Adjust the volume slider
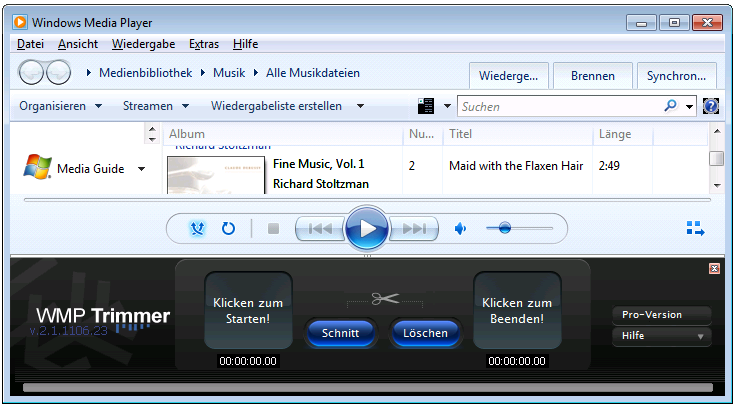Screen dimensions: 734x408 [x=520, y=228]
